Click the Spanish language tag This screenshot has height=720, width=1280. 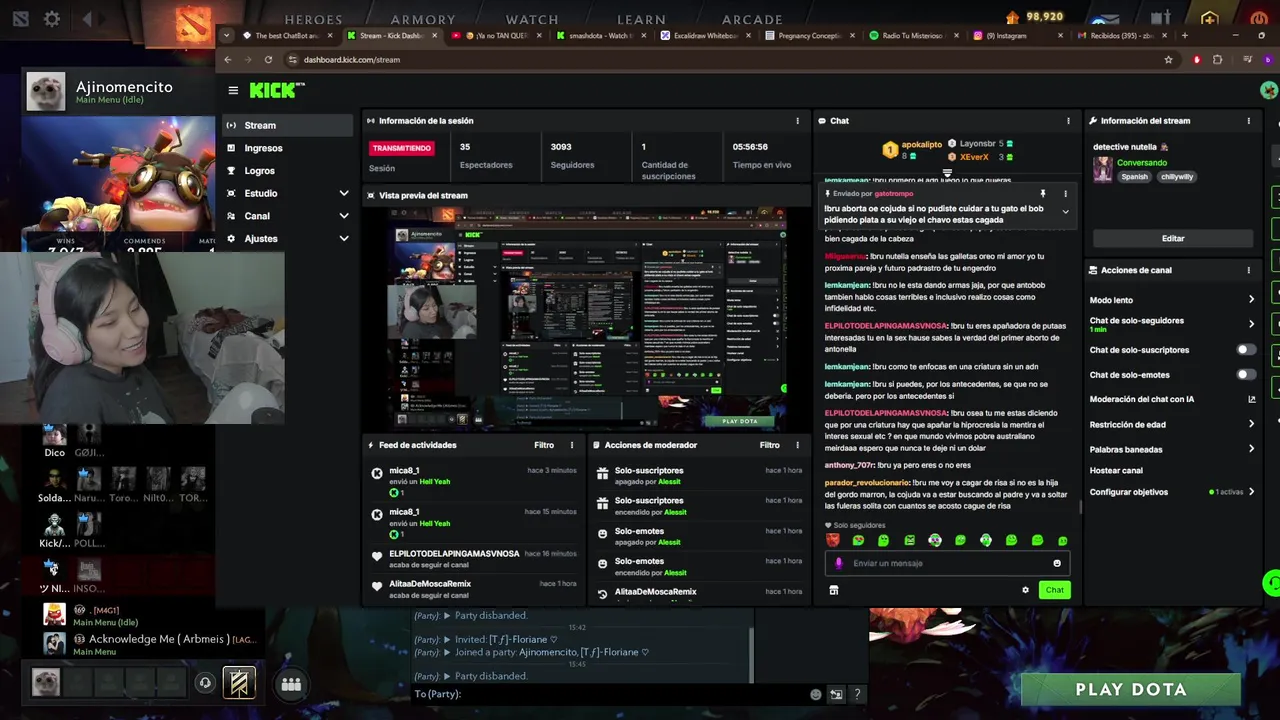click(x=1134, y=177)
